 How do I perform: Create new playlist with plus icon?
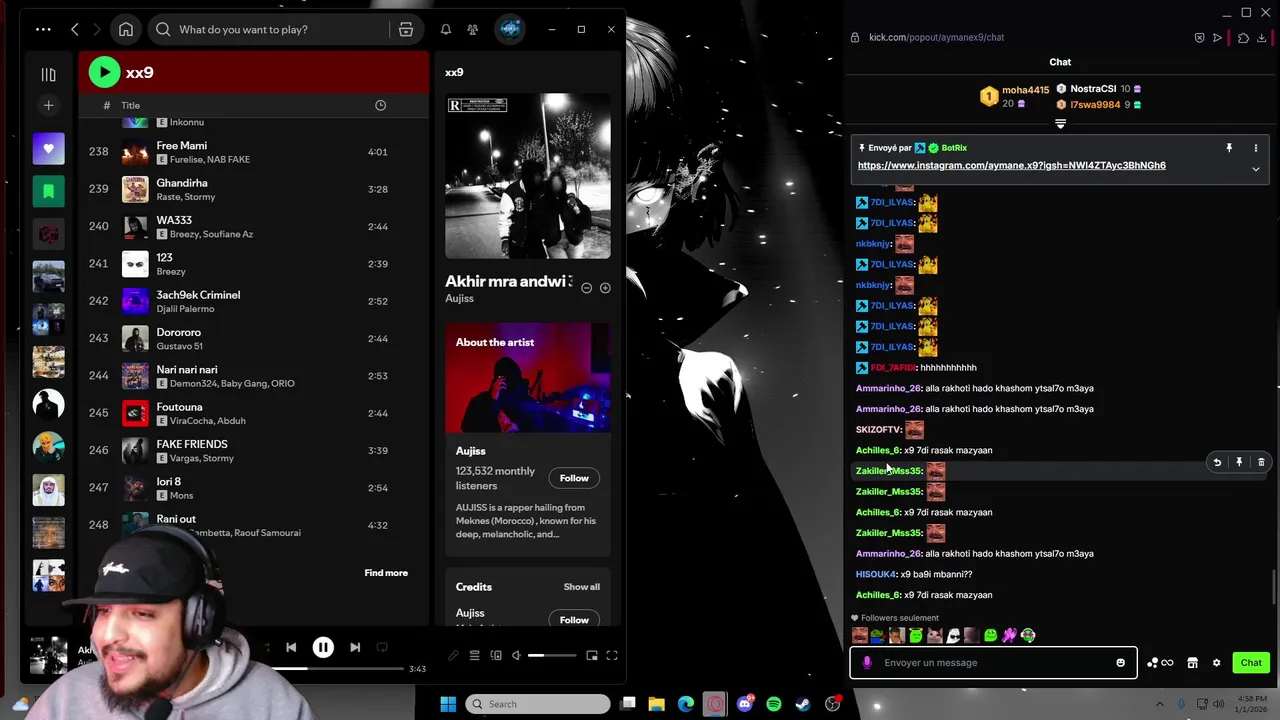pos(48,105)
